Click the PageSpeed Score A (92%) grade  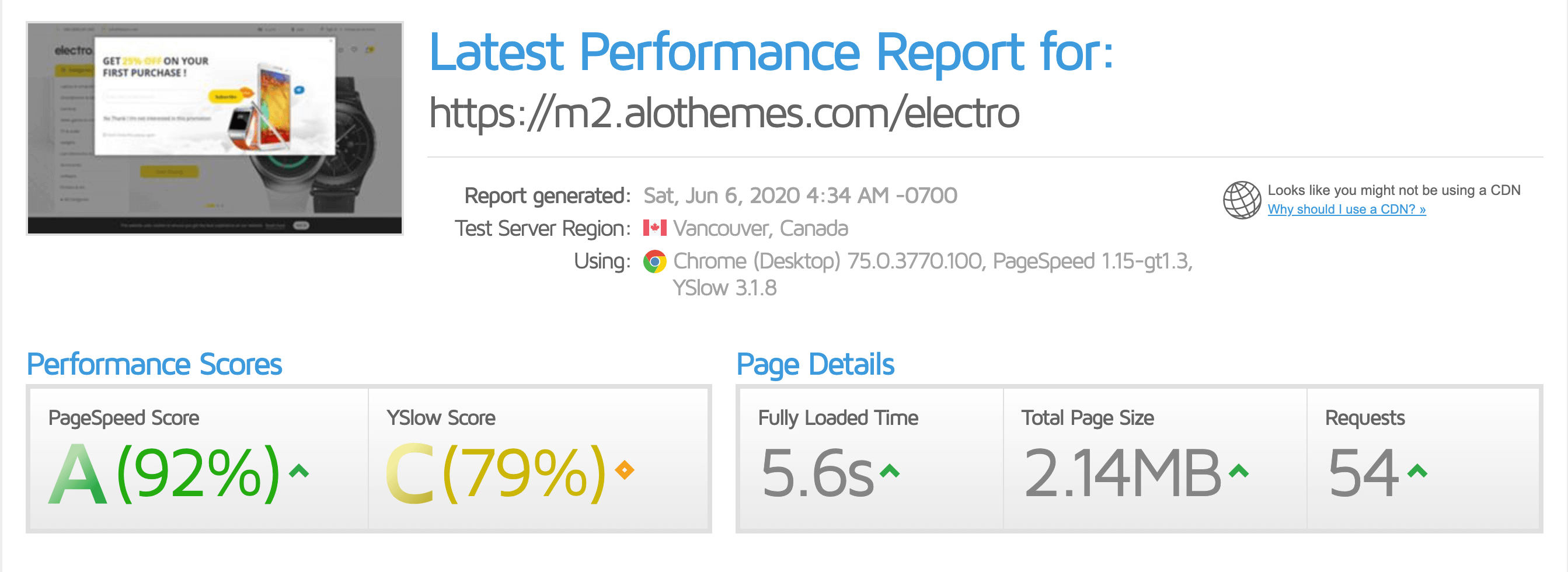point(165,473)
